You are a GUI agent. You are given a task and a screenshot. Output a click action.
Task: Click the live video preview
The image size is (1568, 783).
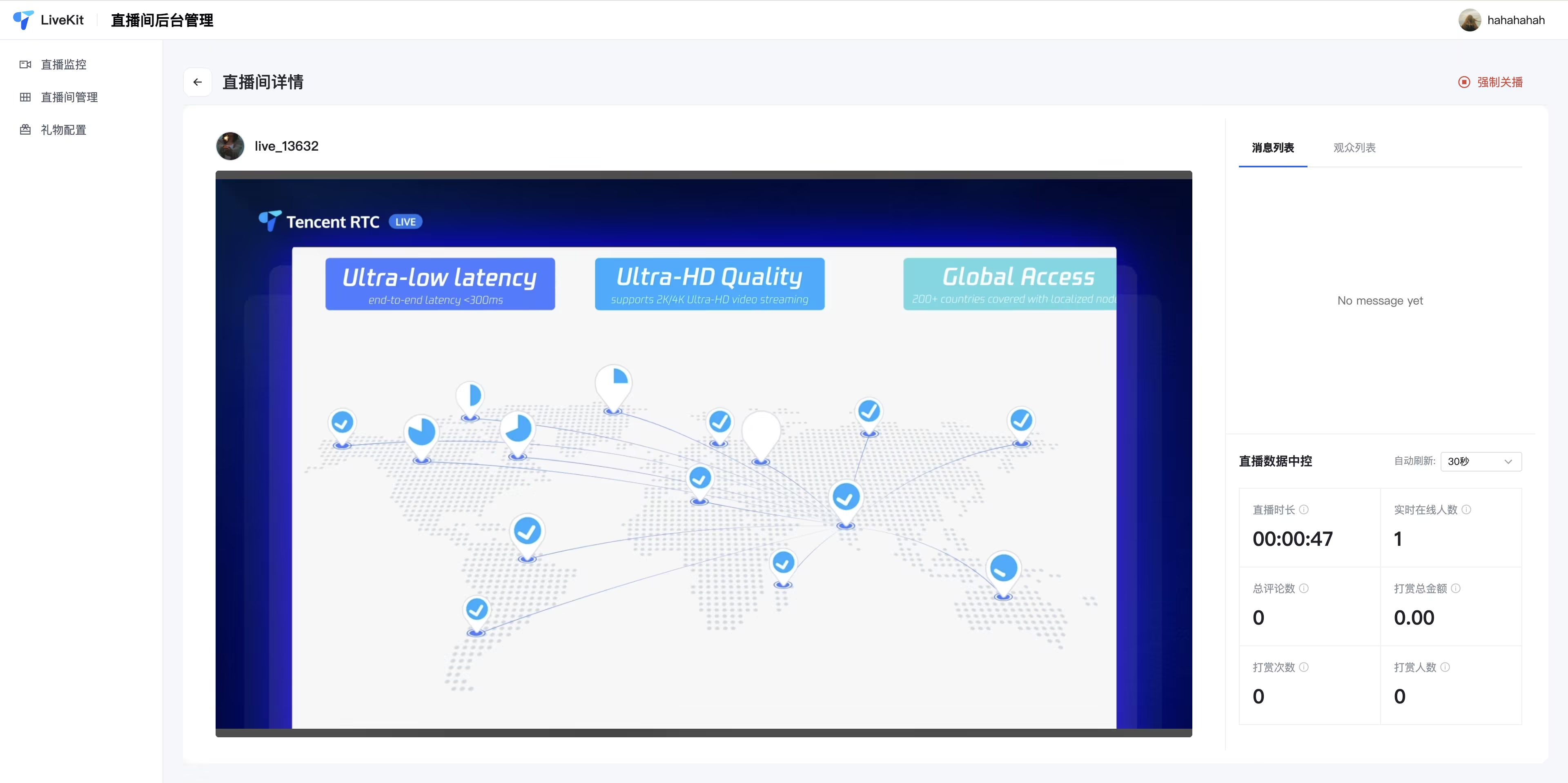pos(703,453)
